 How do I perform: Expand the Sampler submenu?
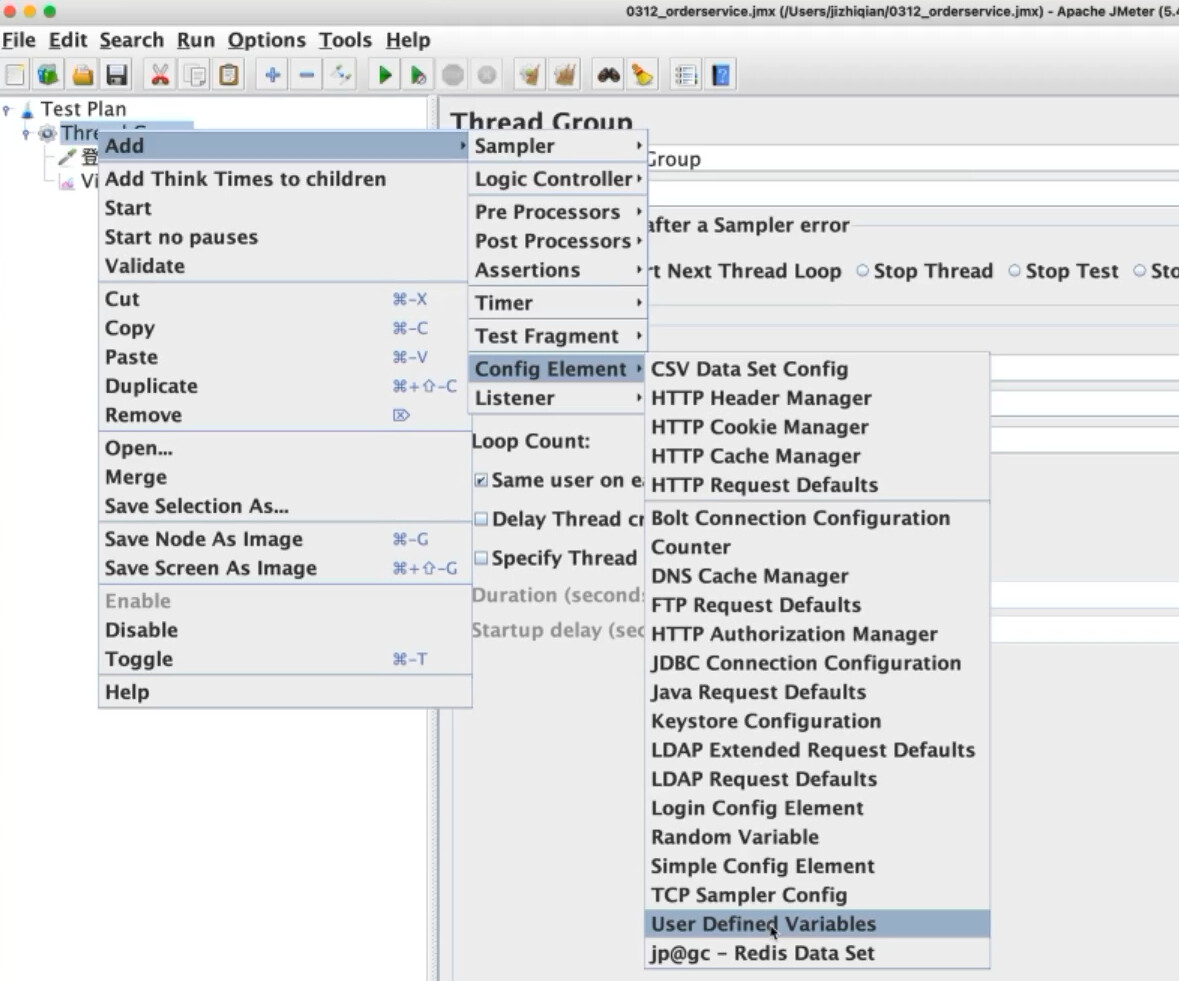coord(557,146)
